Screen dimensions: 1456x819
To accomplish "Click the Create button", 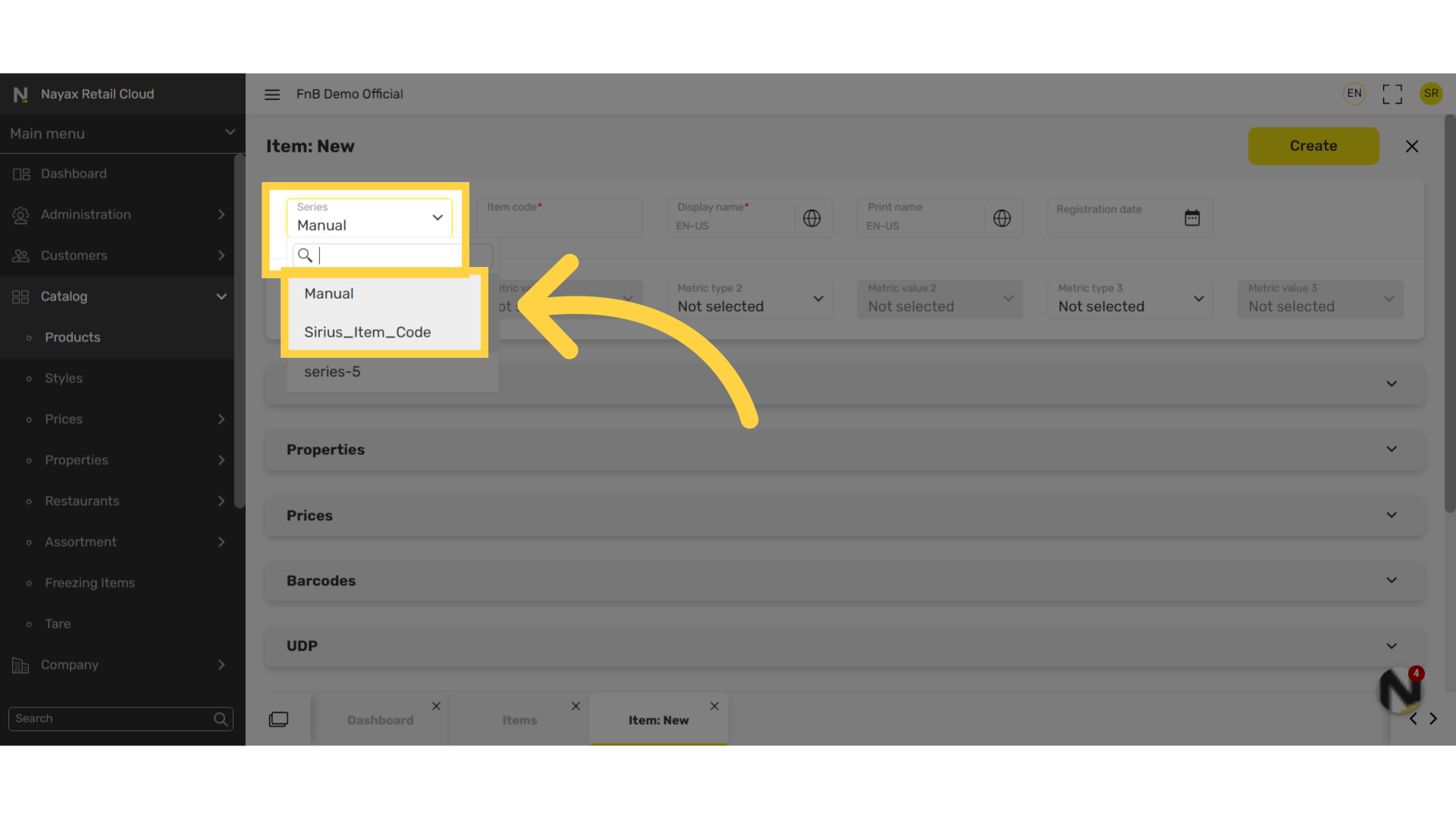I will 1313,146.
